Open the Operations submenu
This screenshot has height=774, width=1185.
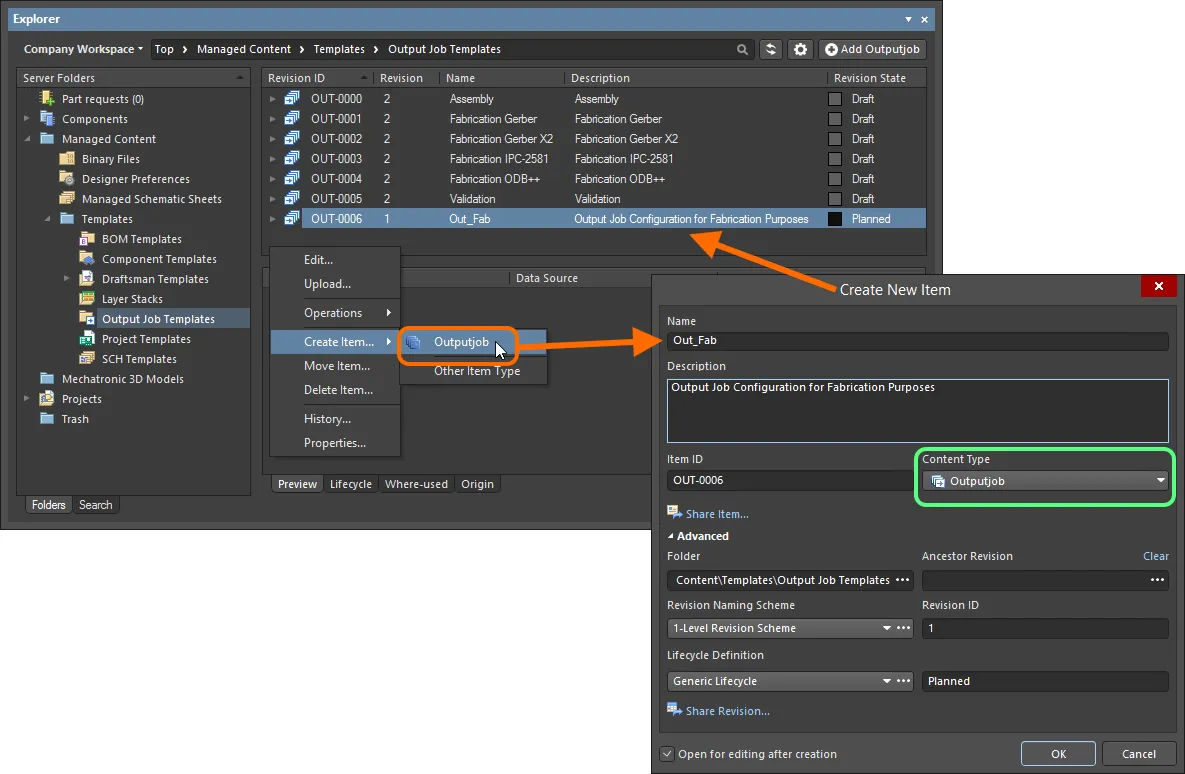pyautogui.click(x=335, y=313)
